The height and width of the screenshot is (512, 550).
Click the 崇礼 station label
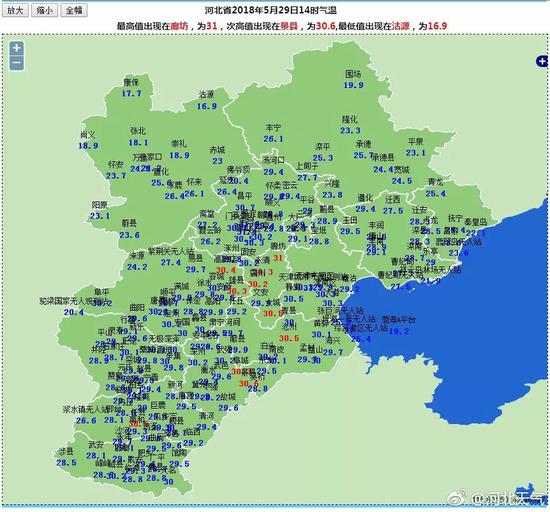179,143
